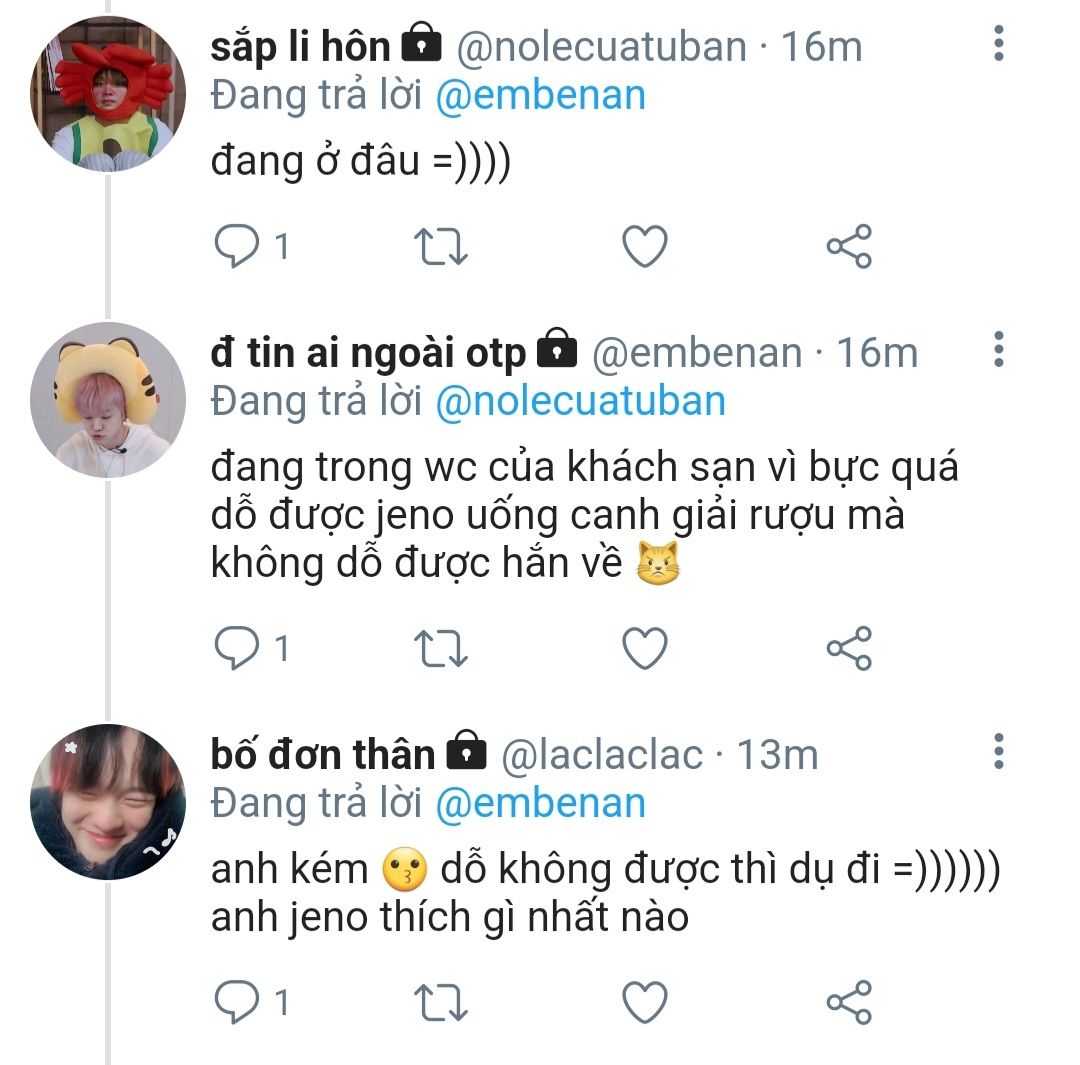Share the "anh kém" tweet by @laclaclac

pos(849,1002)
